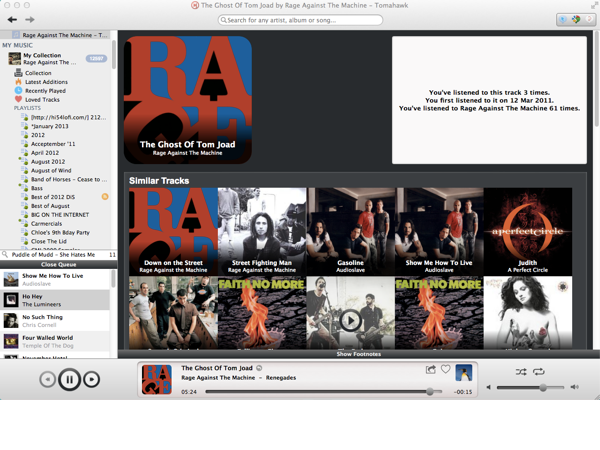The image size is (600, 450).
Task: Select queue item No Such Thing
Action: [x=55, y=321]
